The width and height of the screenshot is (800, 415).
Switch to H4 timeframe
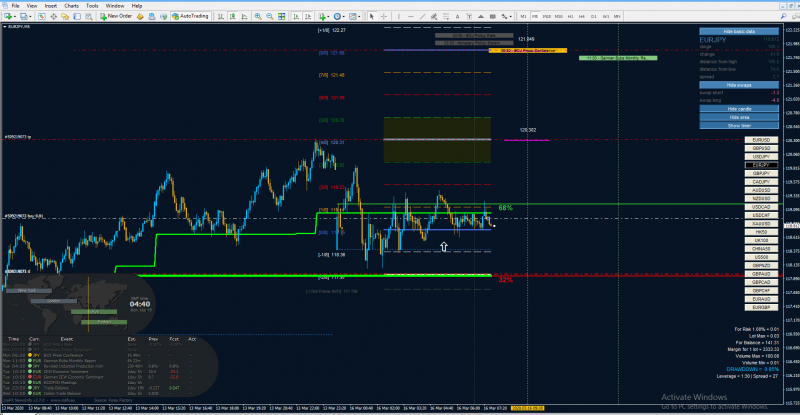coord(582,16)
